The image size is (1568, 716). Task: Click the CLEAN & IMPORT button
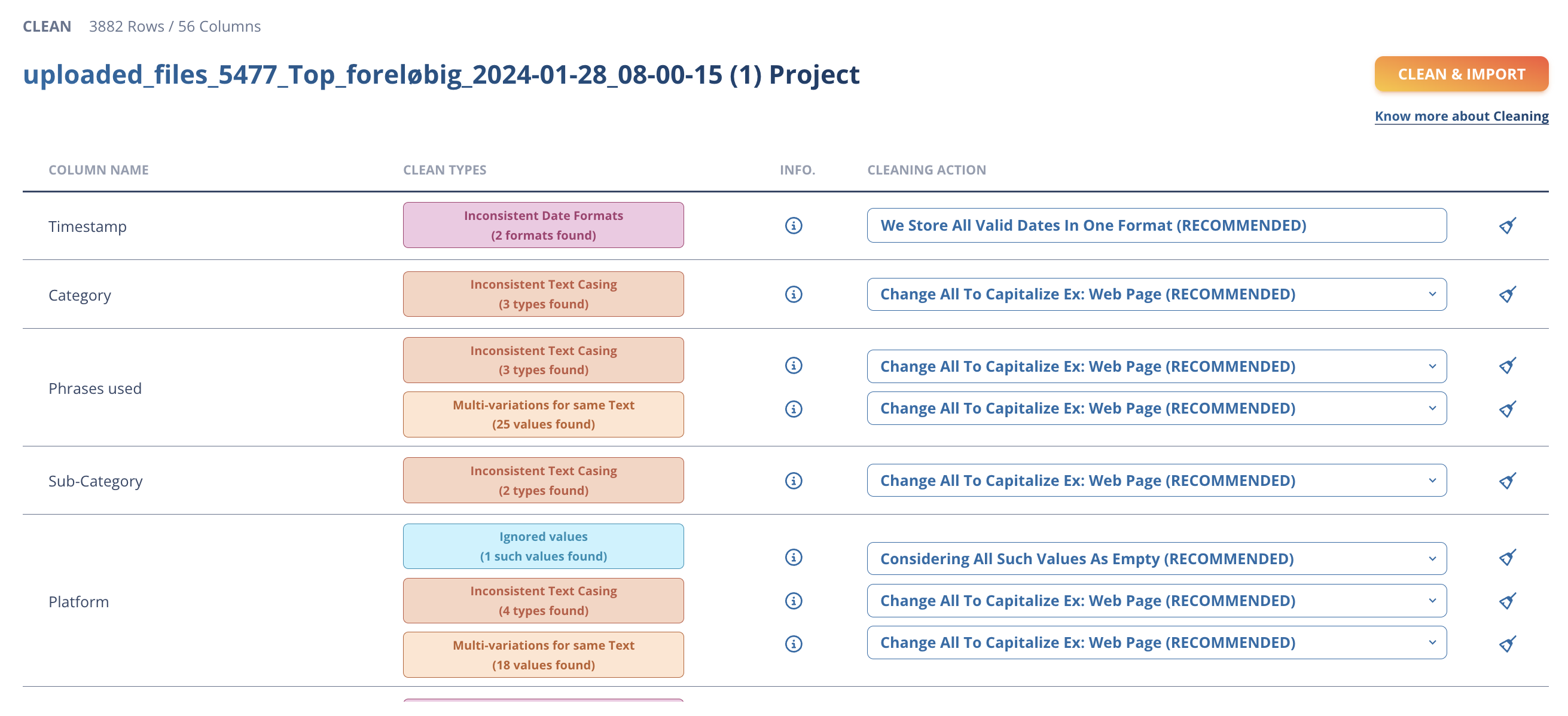pyautogui.click(x=1461, y=74)
